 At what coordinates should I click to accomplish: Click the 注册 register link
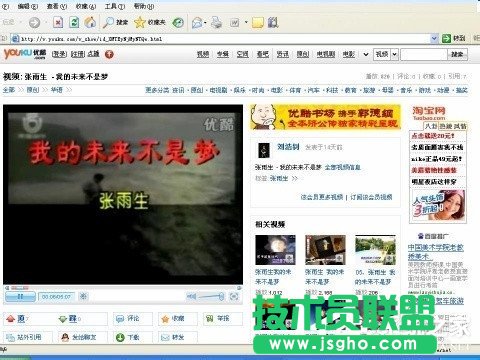click(x=78, y=54)
